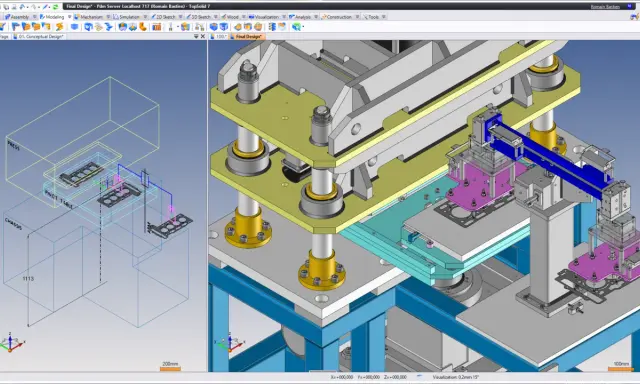
Task: Open arrow beside the green globe icon
Action: tap(303, 27)
